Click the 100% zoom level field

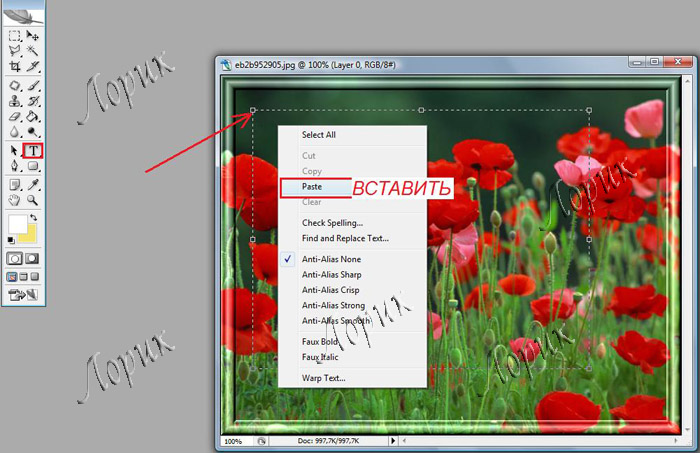[233, 440]
